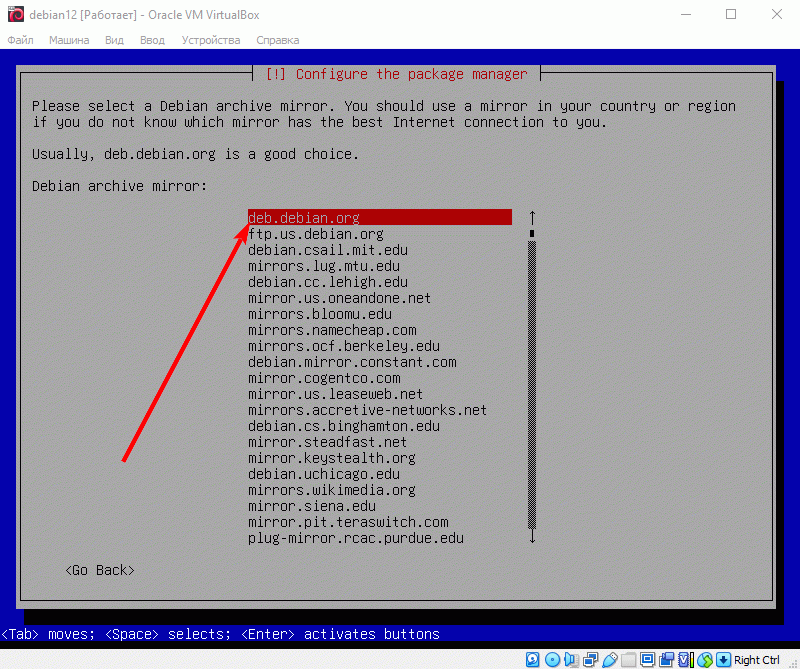Screen dimensions: 800x669
Task: Activate the Go Back button
Action: 100,570
